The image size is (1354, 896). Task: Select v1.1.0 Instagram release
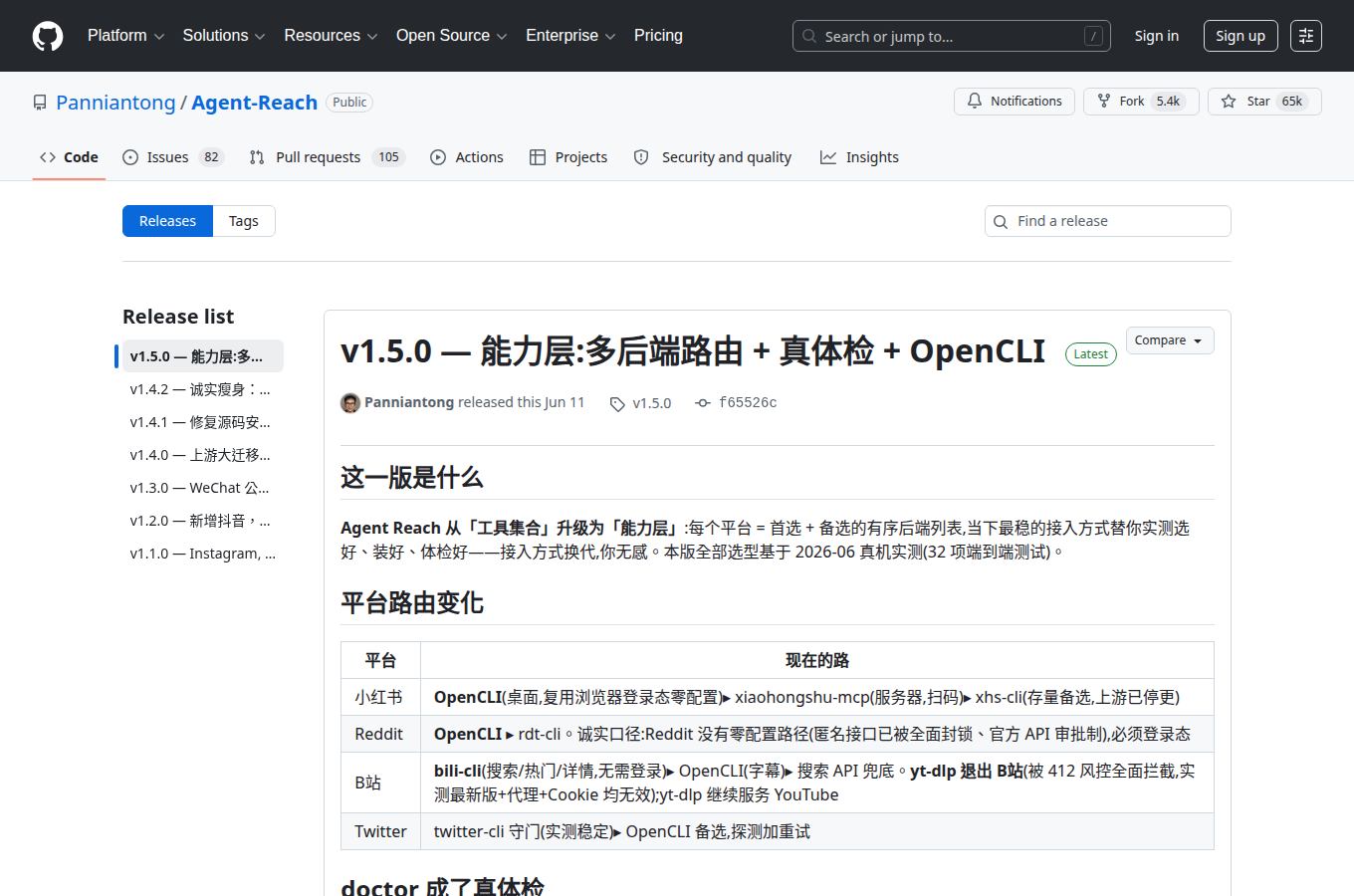point(203,554)
